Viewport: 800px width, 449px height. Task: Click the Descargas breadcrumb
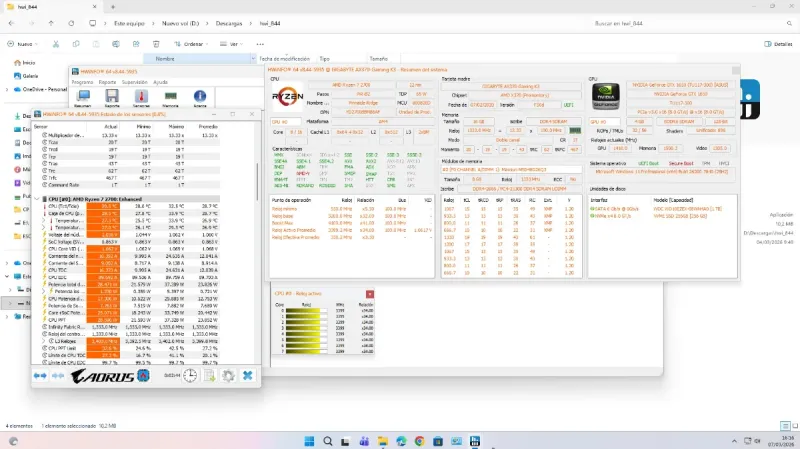229,23
